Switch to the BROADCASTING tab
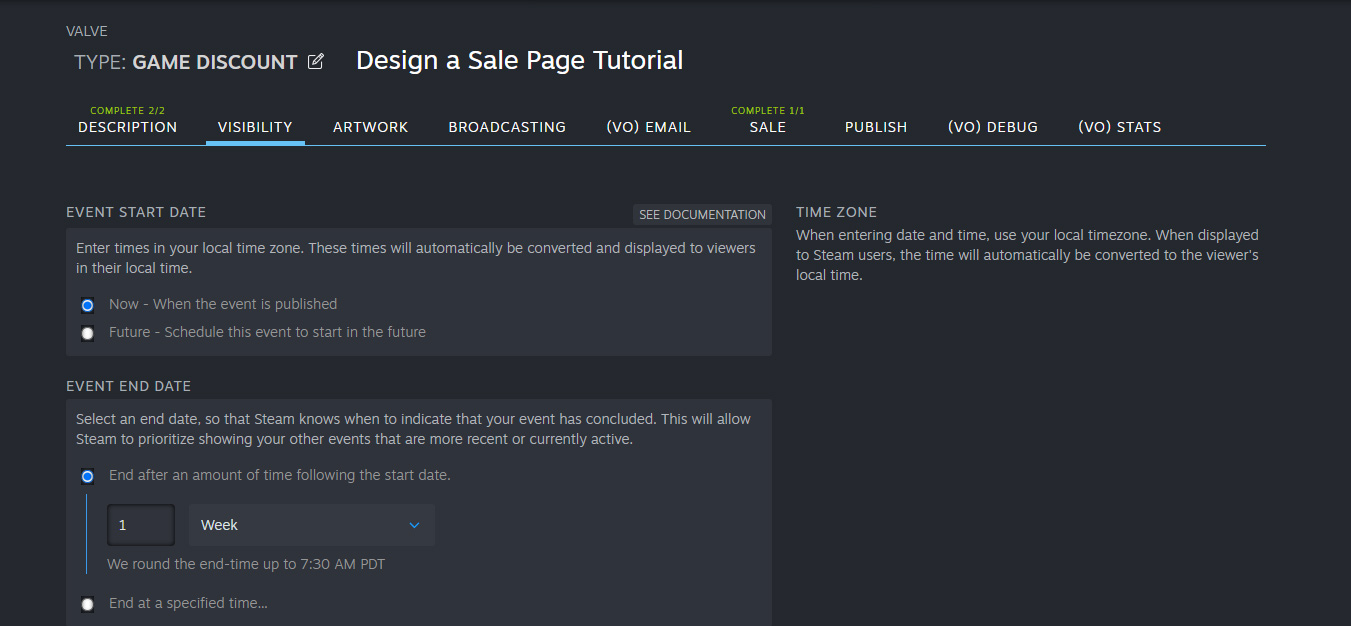 pyautogui.click(x=506, y=126)
